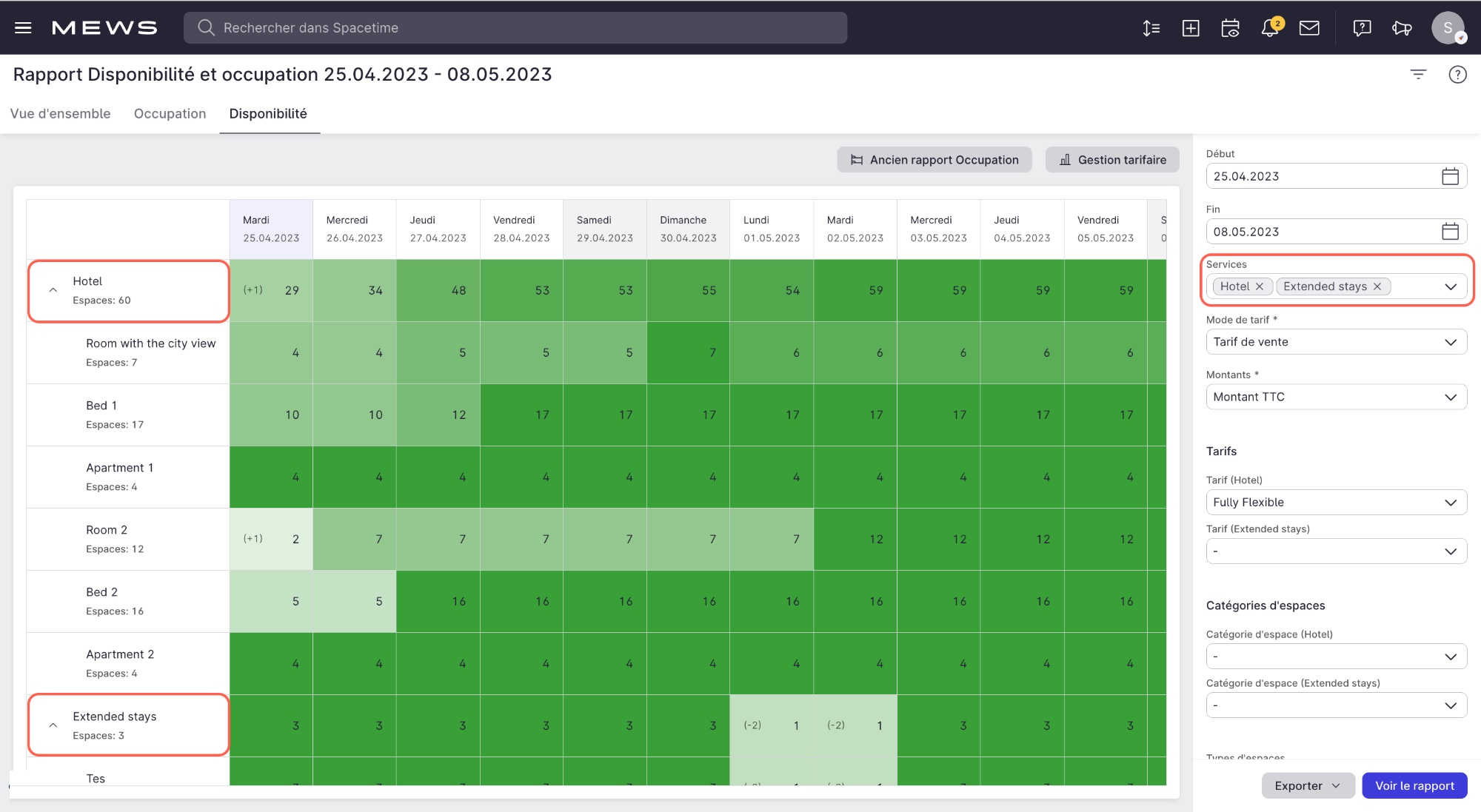Open the Début date calendar picker

(x=1450, y=176)
